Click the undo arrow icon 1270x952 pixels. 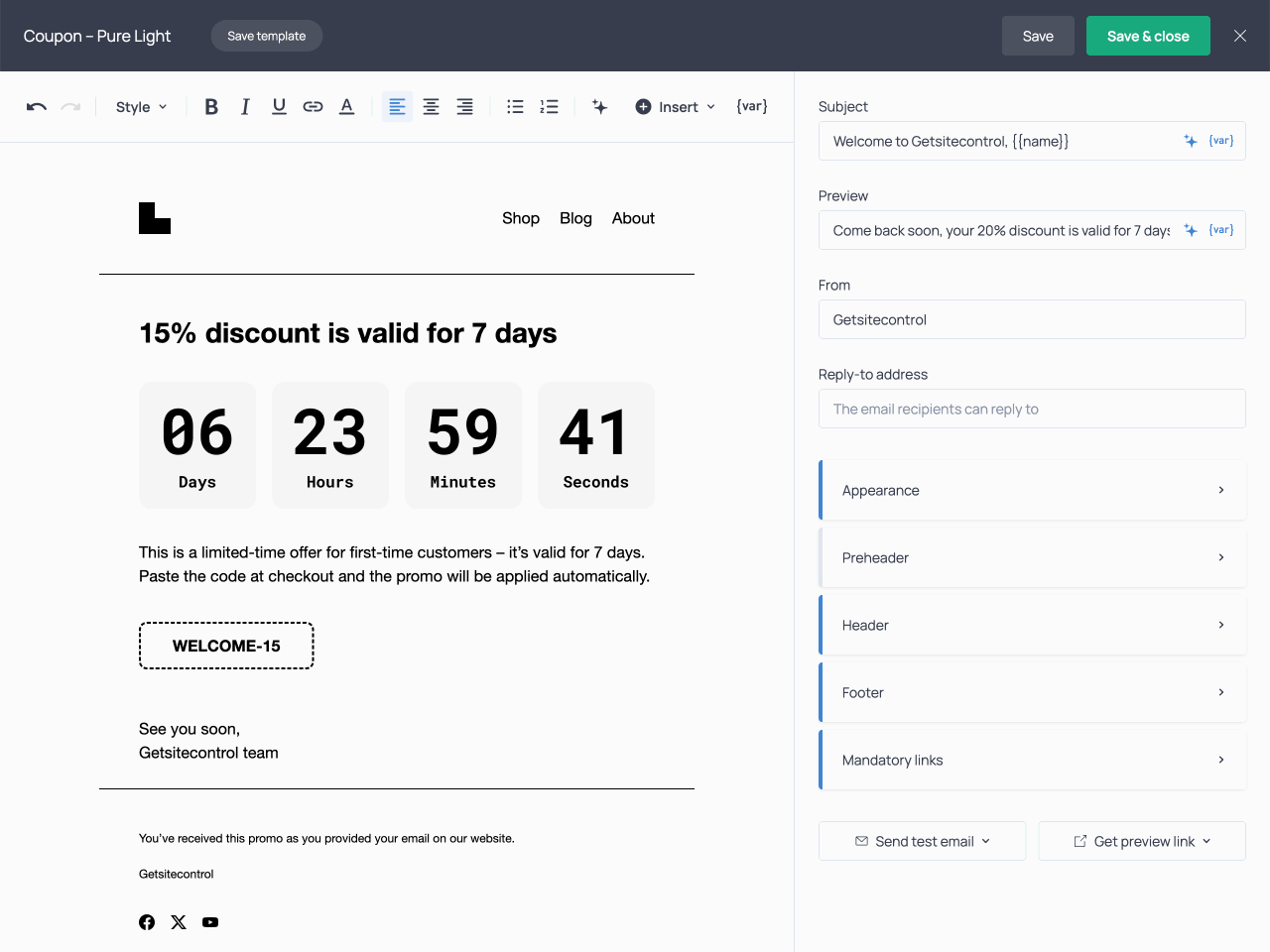pos(37,107)
